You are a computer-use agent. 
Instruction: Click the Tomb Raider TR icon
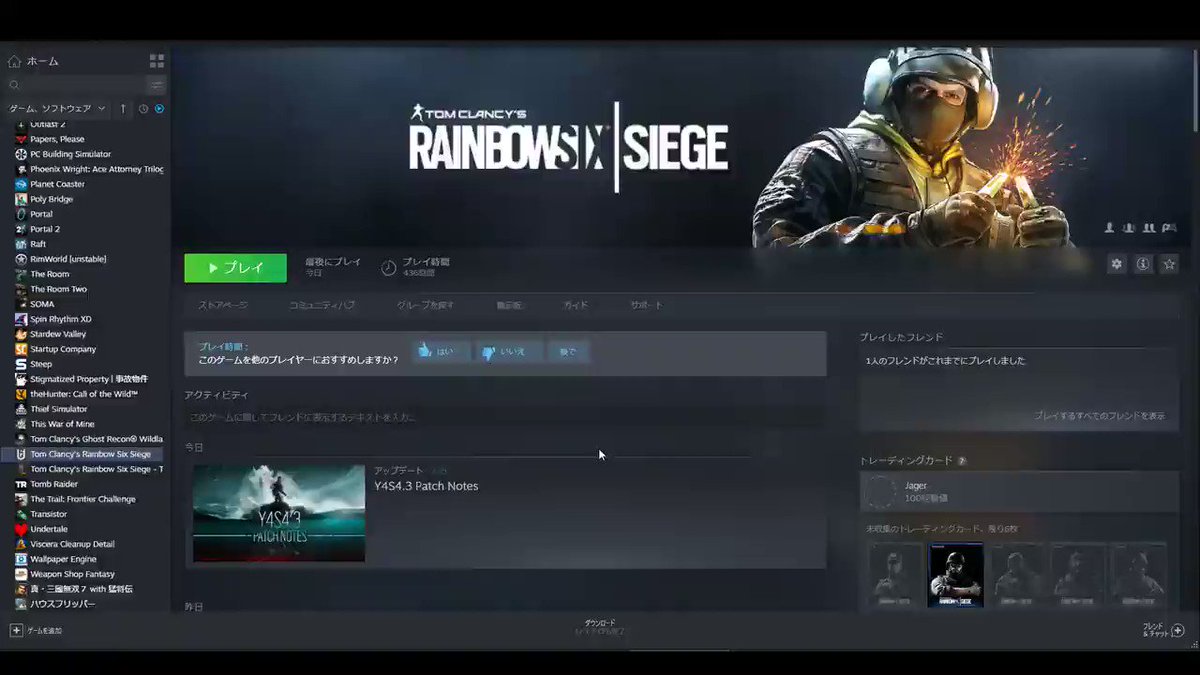click(x=21, y=484)
